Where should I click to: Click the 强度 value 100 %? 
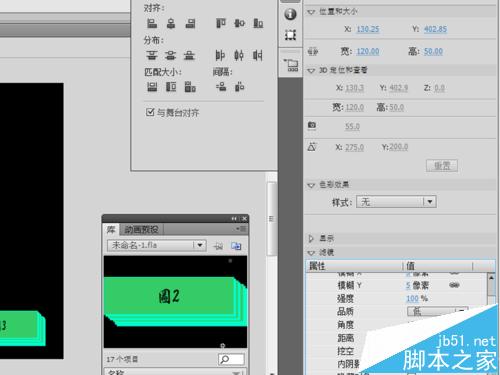click(417, 298)
